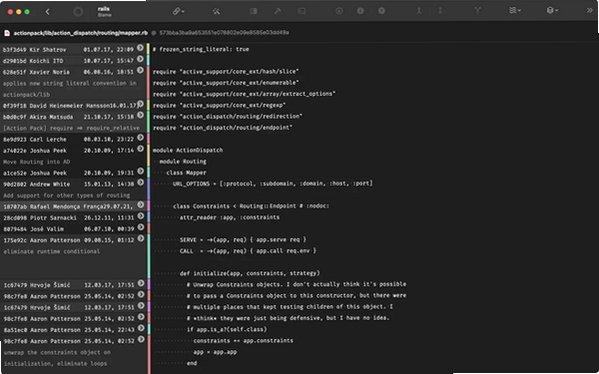Open commit 8e9d923 via its arrow icon
Screen dimensions: 599x374
point(140,138)
